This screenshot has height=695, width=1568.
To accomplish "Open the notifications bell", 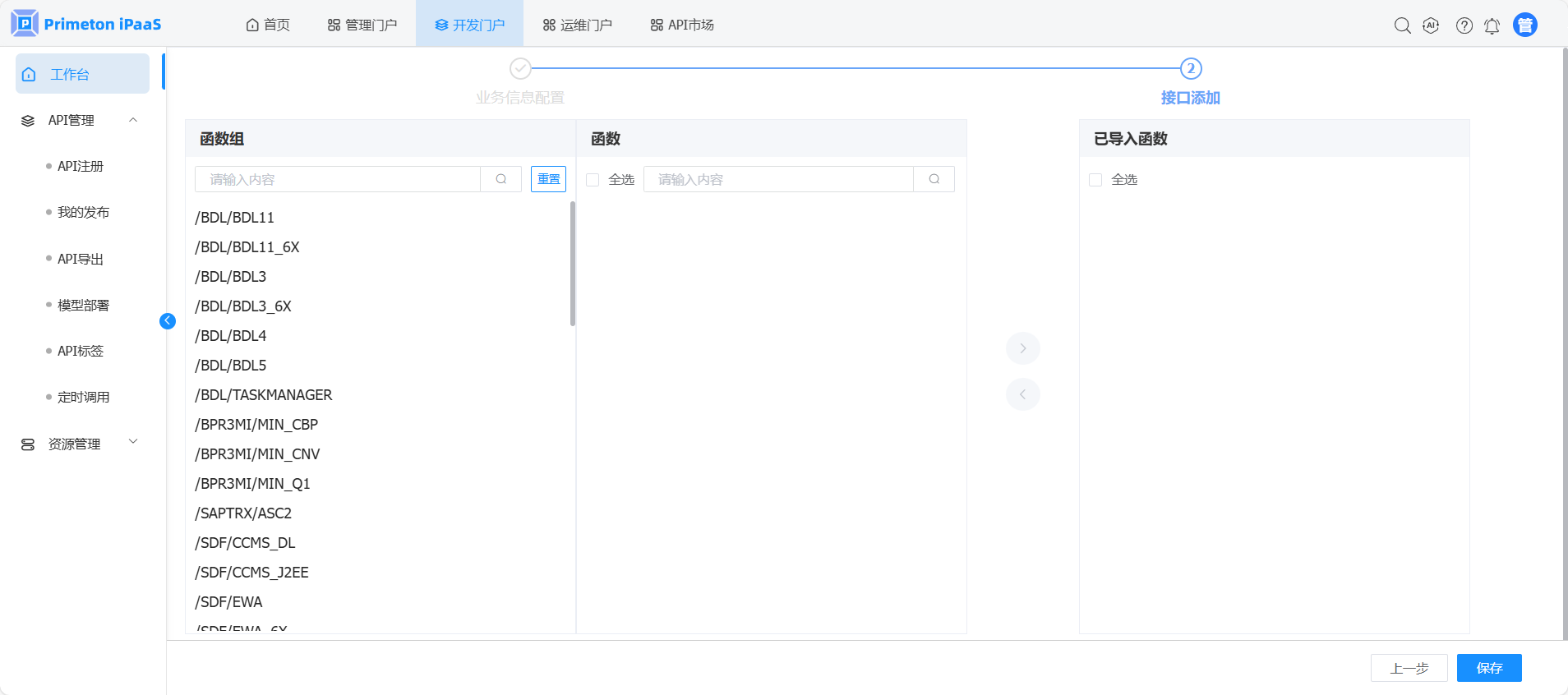I will [1492, 25].
